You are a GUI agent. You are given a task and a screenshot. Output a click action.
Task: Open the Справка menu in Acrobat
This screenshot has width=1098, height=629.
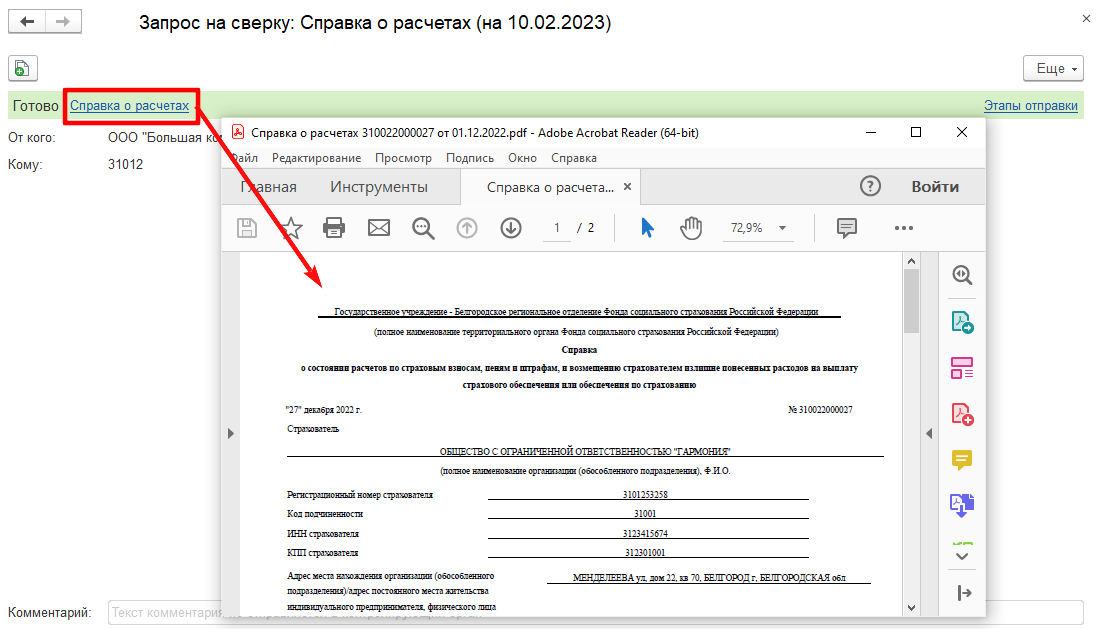[574, 158]
